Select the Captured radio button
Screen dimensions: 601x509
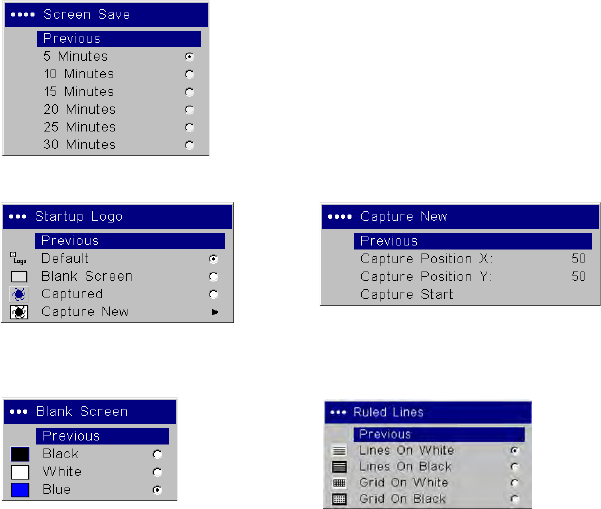pos(213,295)
